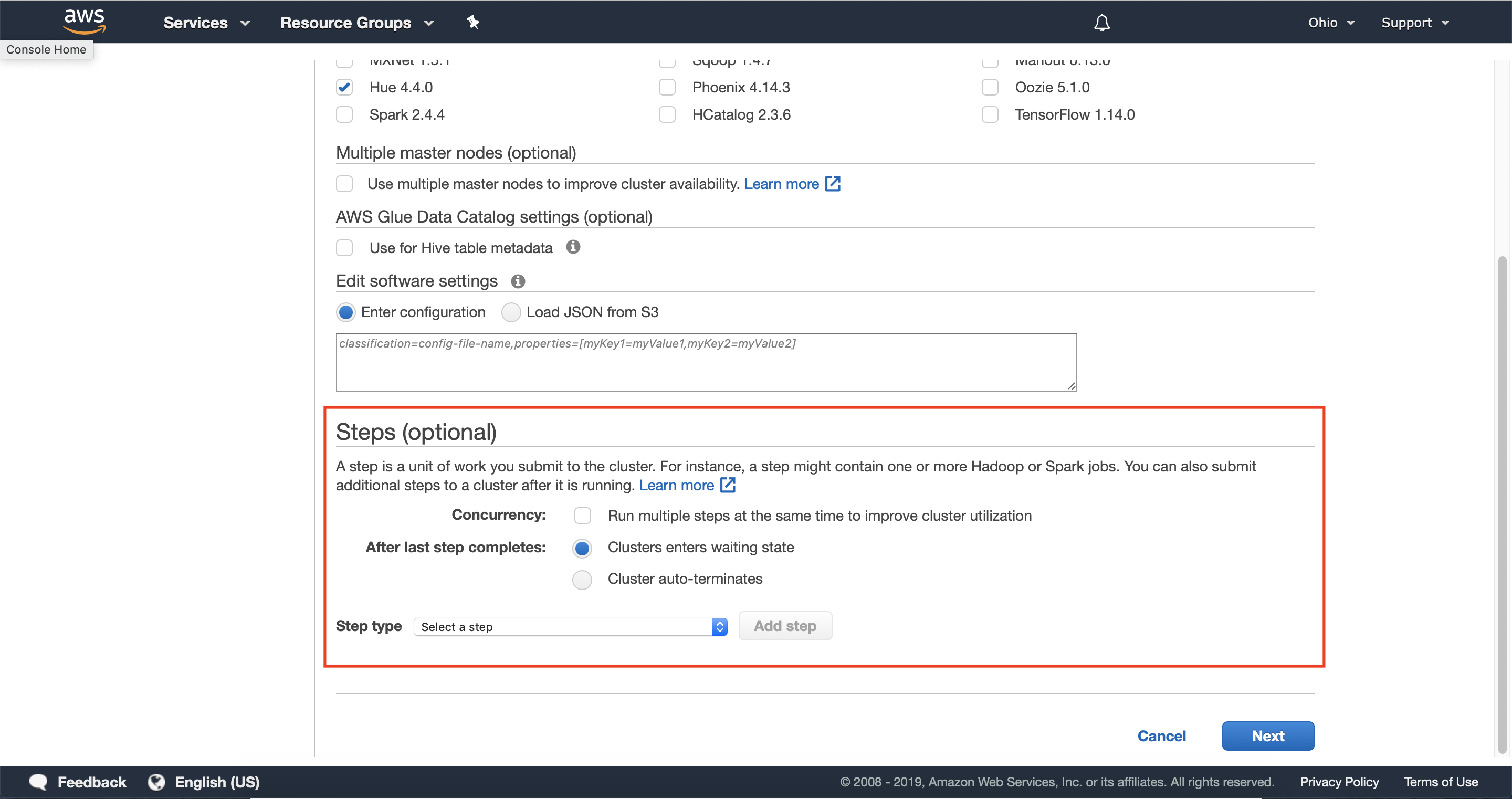Expand the Support menu dropdown
Image resolution: width=1512 pixels, height=799 pixels.
point(1414,22)
